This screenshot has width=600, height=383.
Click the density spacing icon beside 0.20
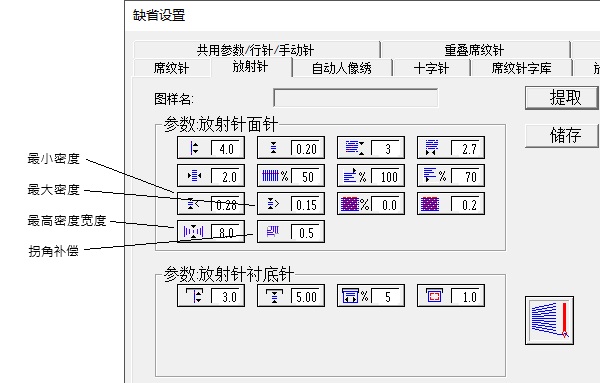pyautogui.click(x=273, y=148)
